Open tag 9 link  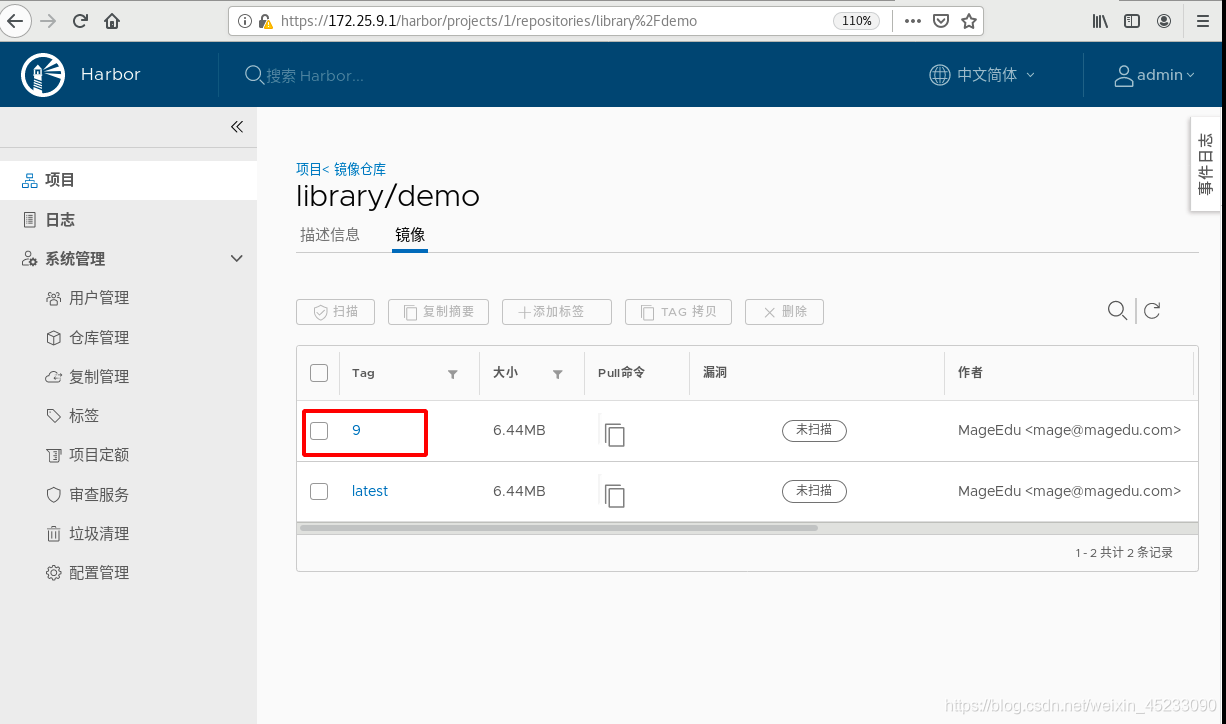click(x=356, y=430)
